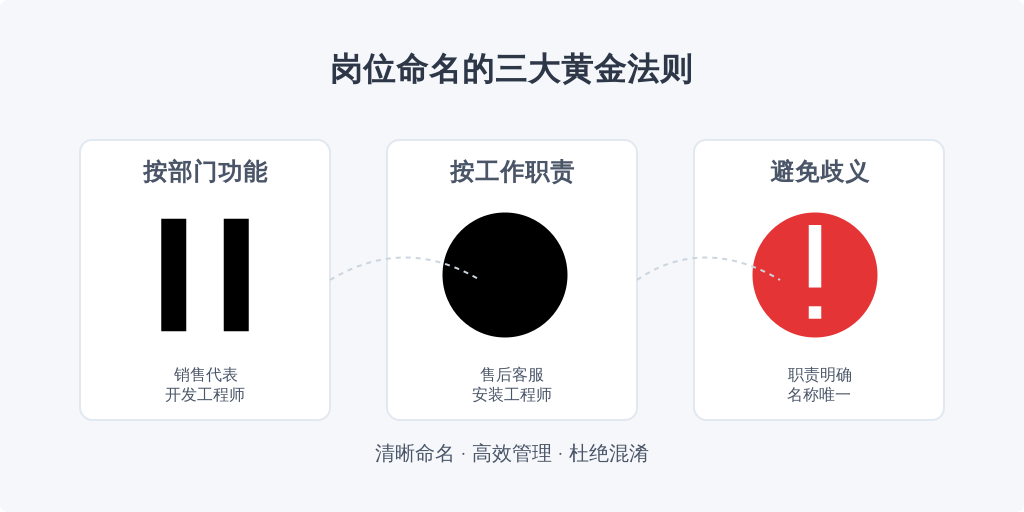
Task: Click the black circle icon
Action: point(505,275)
